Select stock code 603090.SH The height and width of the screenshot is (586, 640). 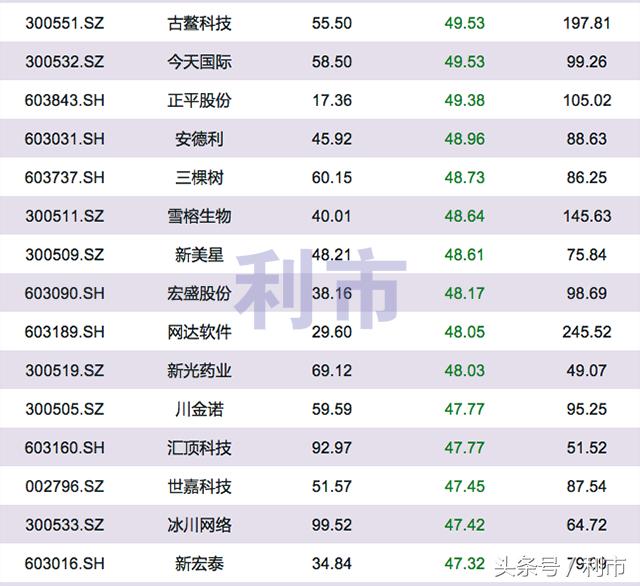[x=64, y=293]
